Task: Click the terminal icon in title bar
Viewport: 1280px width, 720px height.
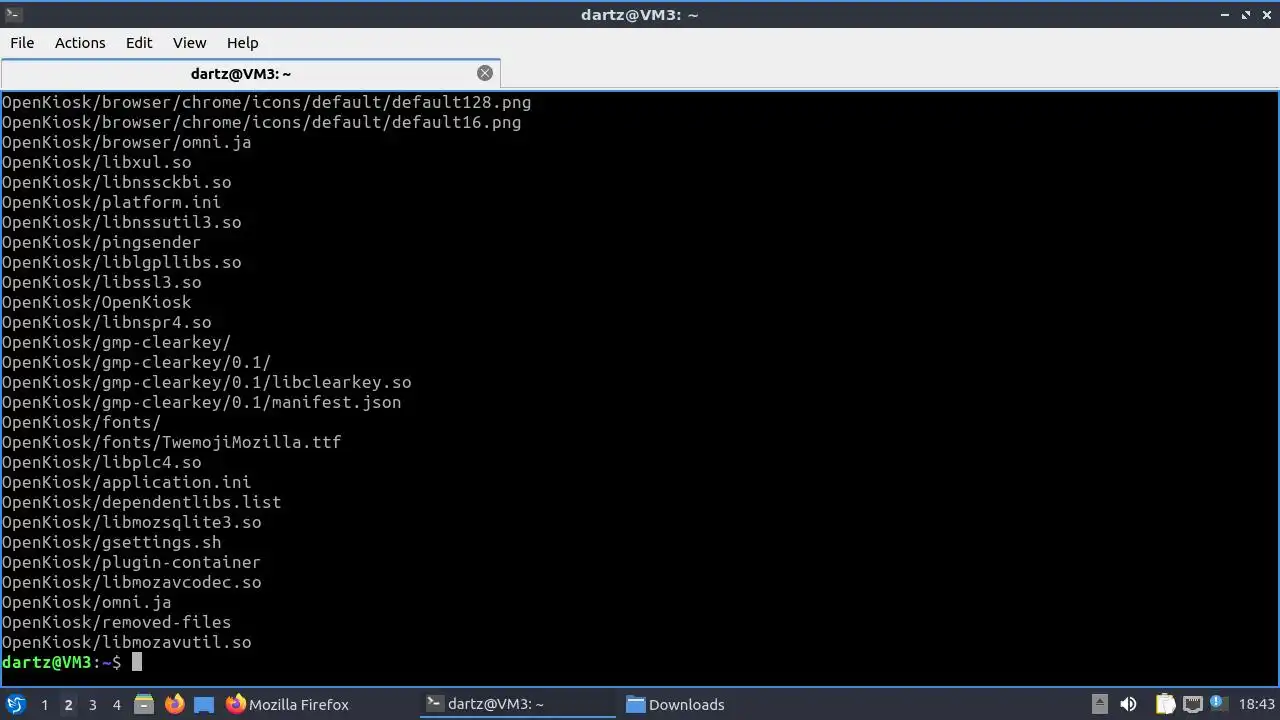Action: coord(13,14)
